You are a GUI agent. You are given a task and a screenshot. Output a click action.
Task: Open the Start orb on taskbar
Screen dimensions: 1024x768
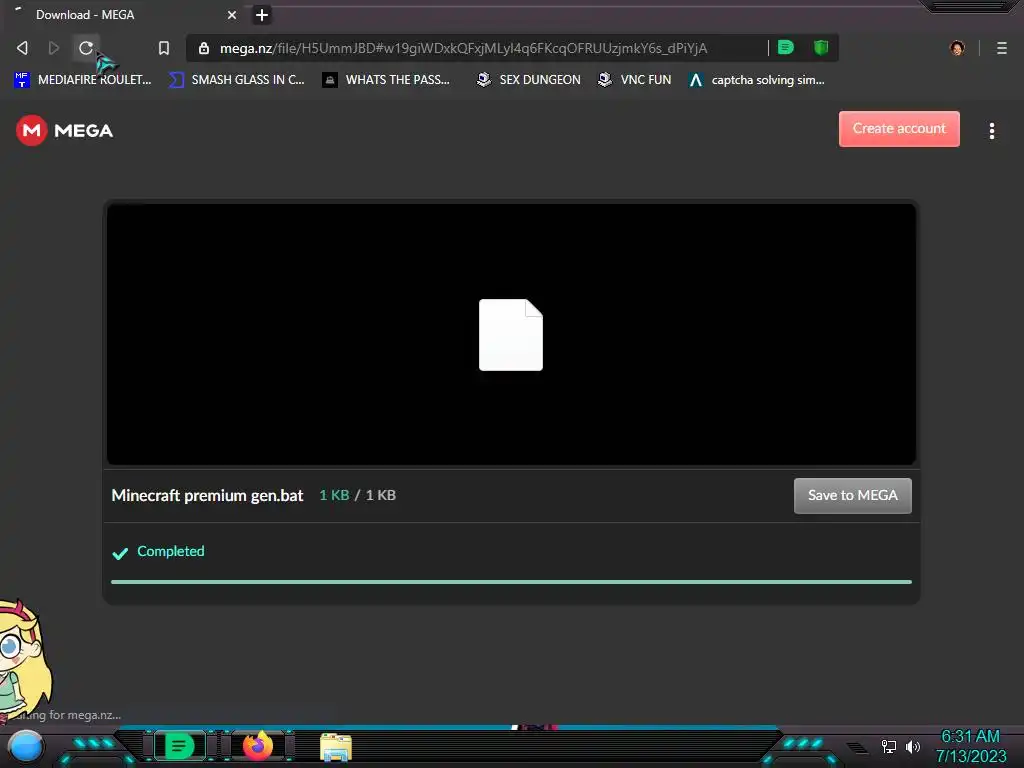pyautogui.click(x=25, y=748)
